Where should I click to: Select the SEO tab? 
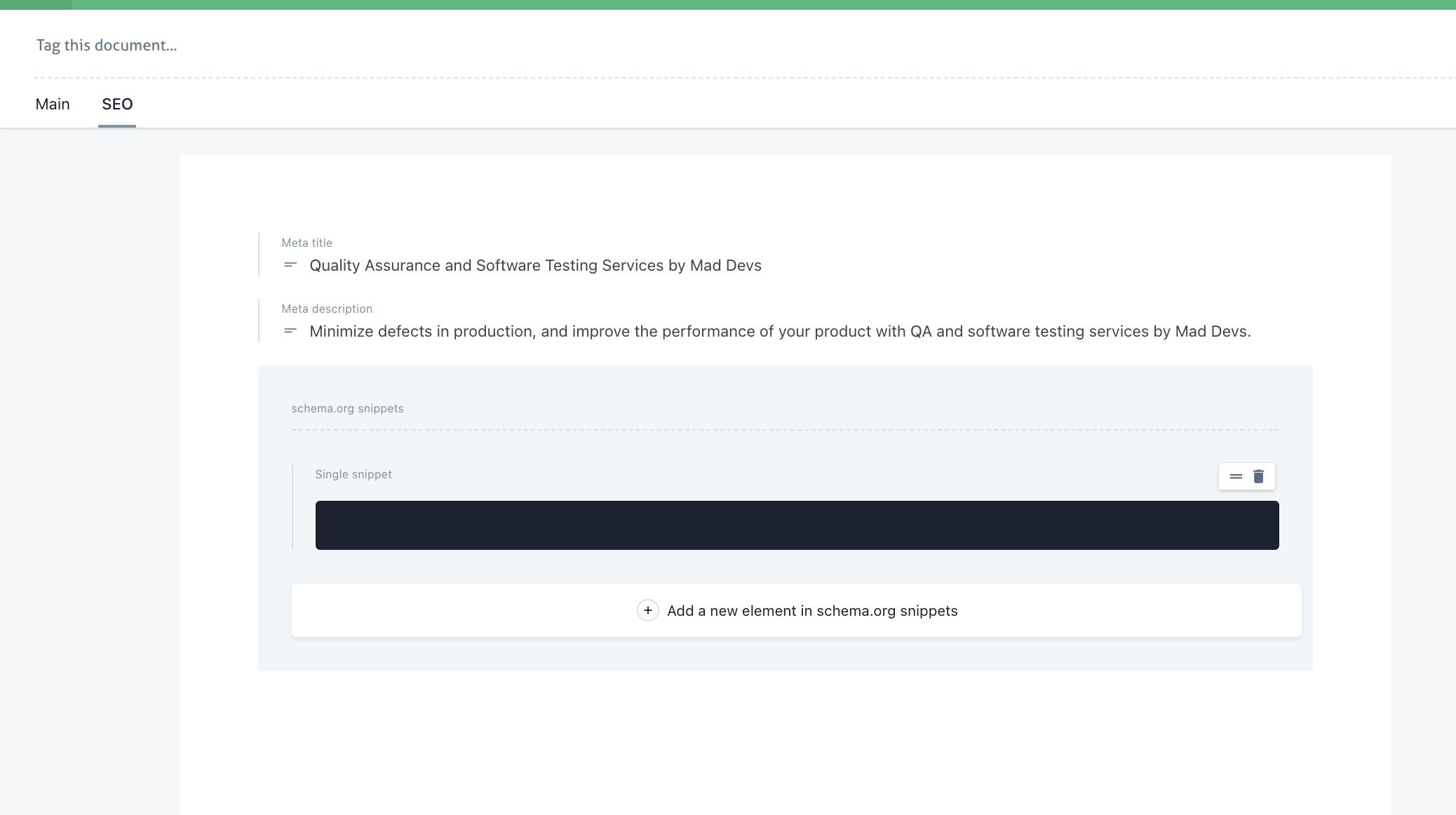pyautogui.click(x=116, y=104)
